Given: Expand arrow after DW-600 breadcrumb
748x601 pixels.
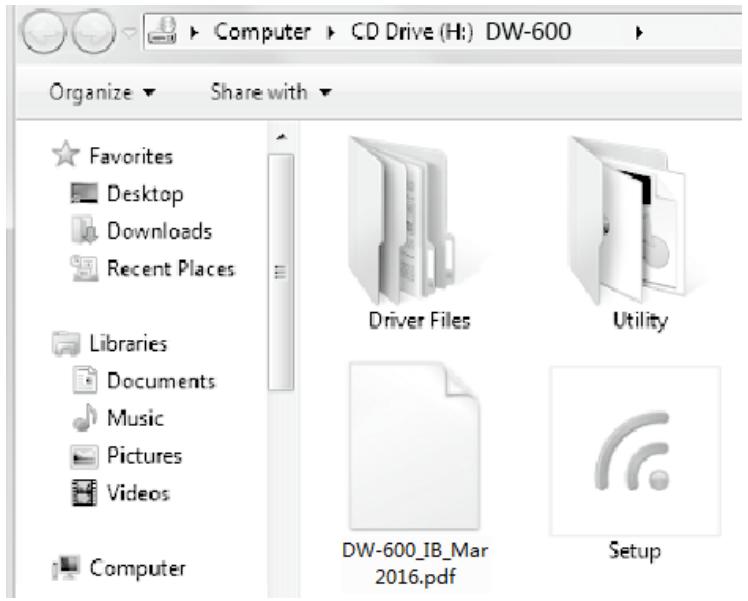Looking at the screenshot, I should tap(639, 33).
